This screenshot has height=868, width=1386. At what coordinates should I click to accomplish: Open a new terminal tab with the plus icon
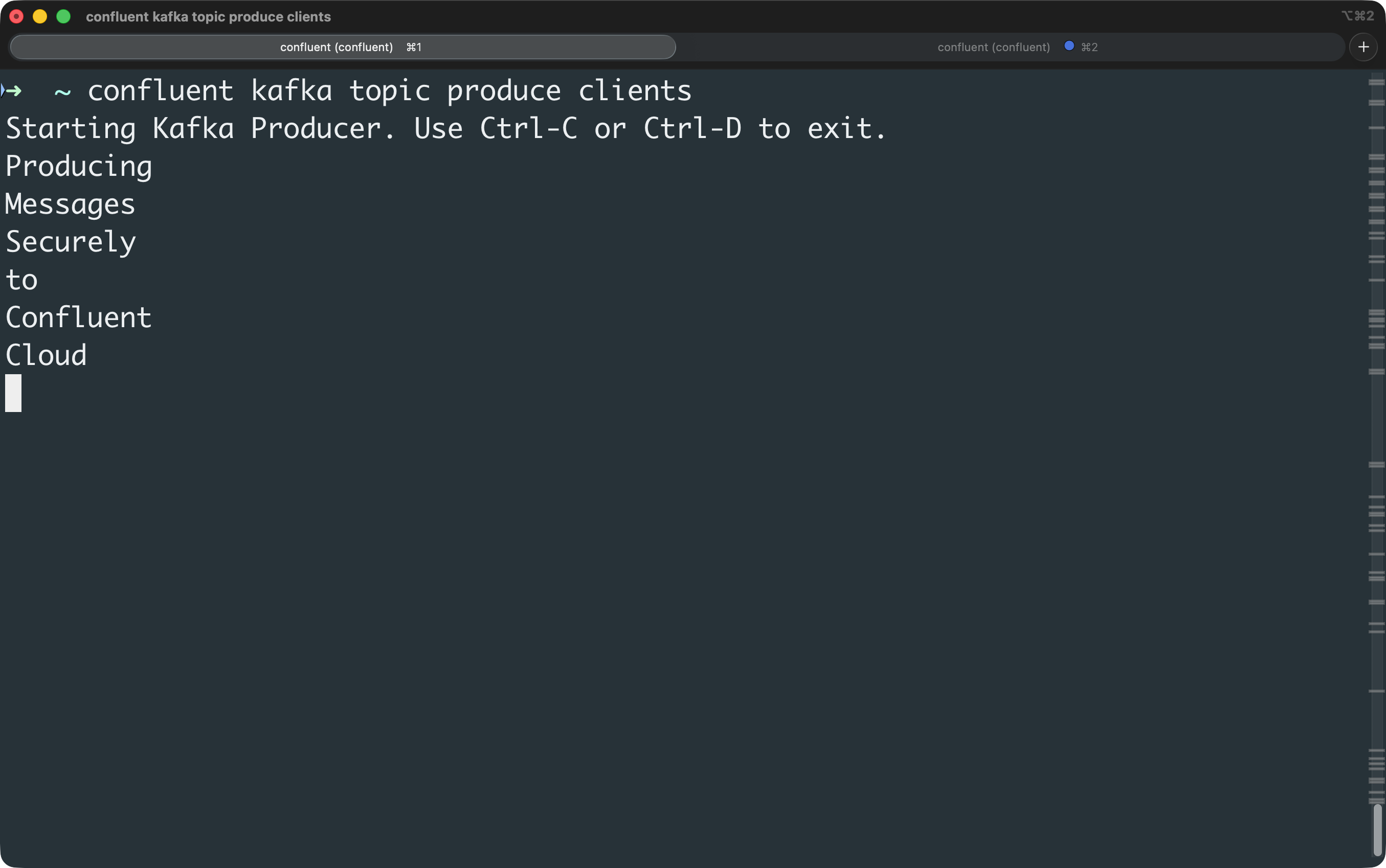pyautogui.click(x=1363, y=47)
